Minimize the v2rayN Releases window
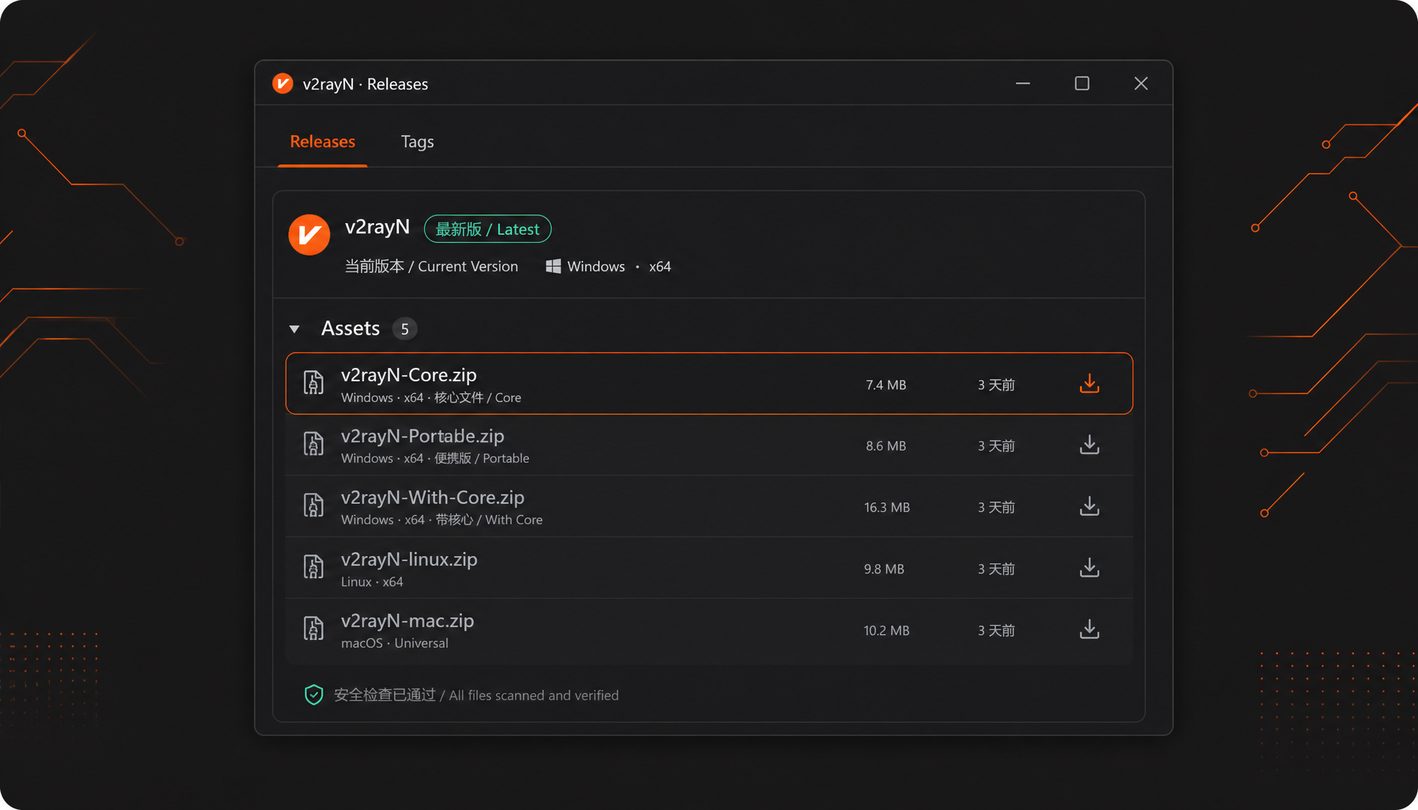 click(x=1023, y=83)
